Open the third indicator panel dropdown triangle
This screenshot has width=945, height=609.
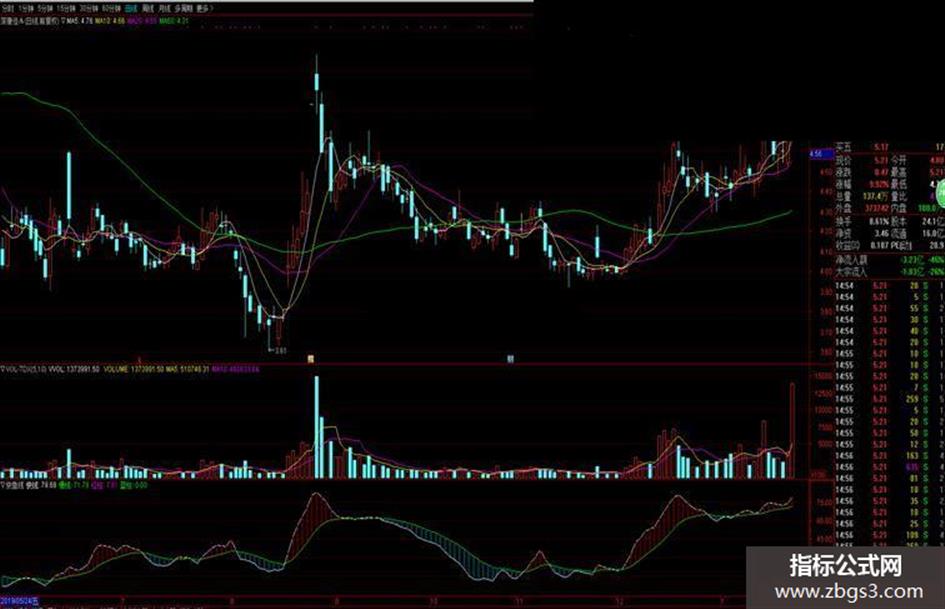[x=2, y=484]
